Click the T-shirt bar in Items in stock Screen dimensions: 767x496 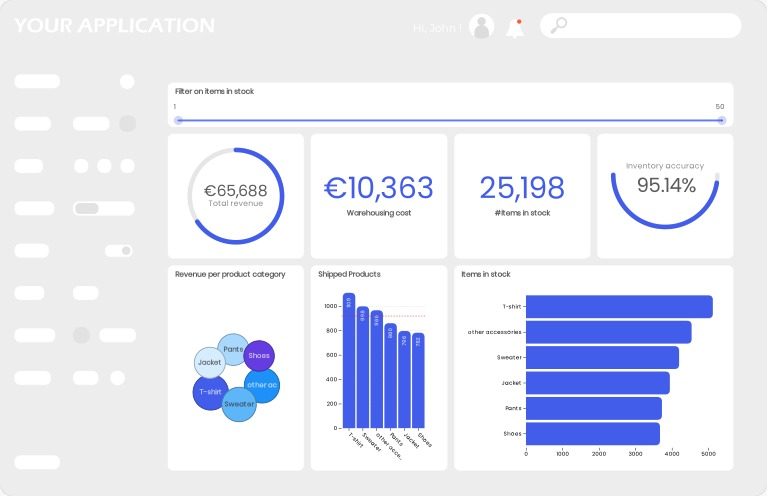pyautogui.click(x=618, y=307)
